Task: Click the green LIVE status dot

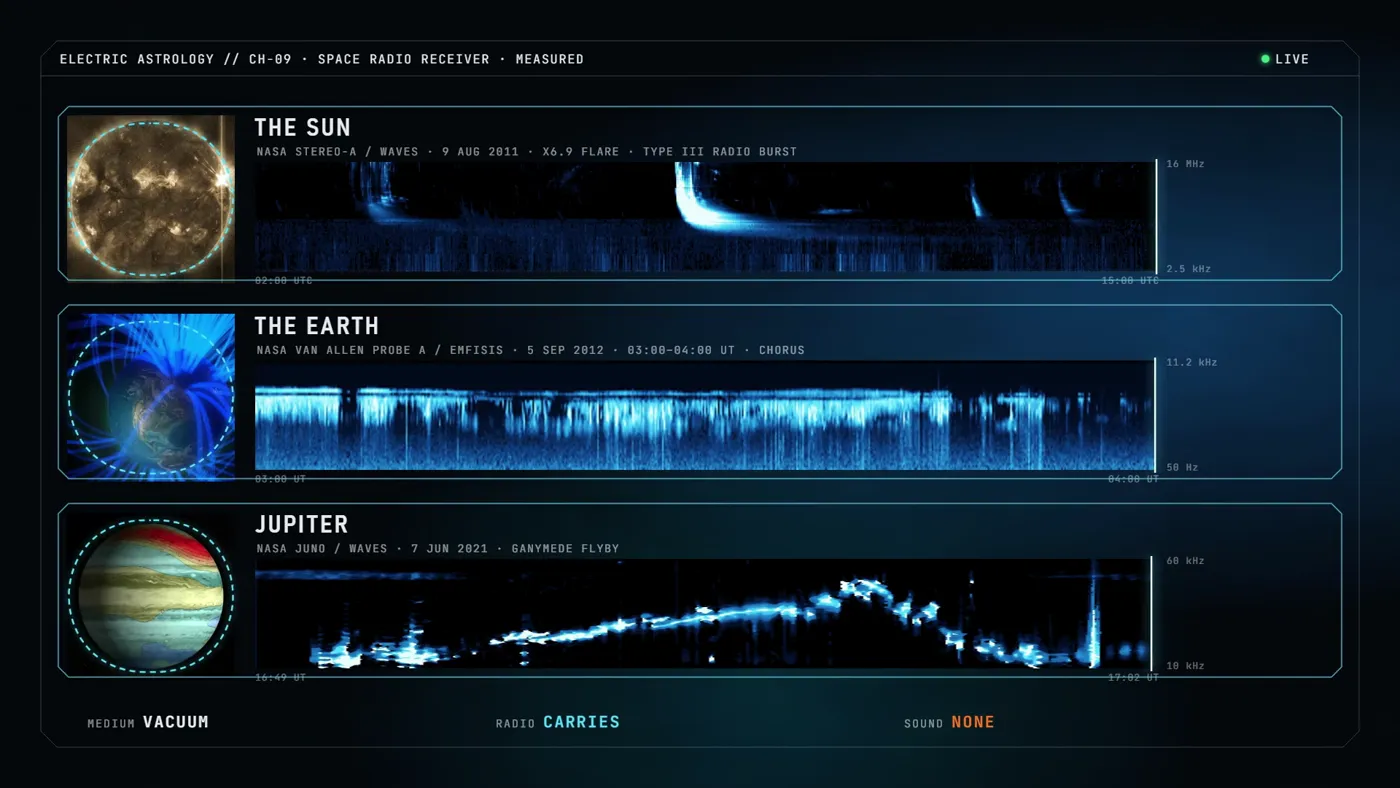Action: click(1265, 59)
